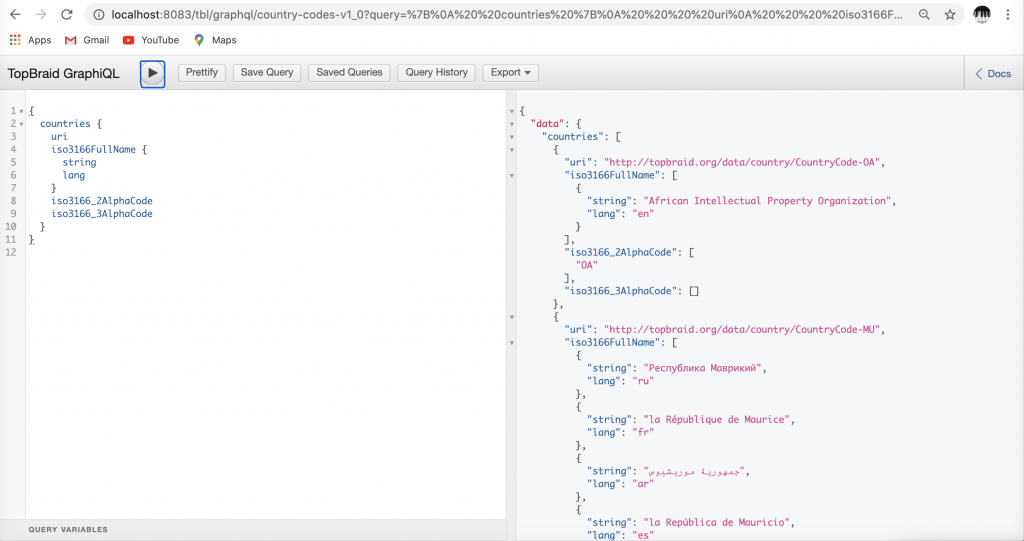Viewport: 1024px width, 541px height.
Task: Click 'iso3166_3AlphaCode' field in query editor
Action: [102, 214]
